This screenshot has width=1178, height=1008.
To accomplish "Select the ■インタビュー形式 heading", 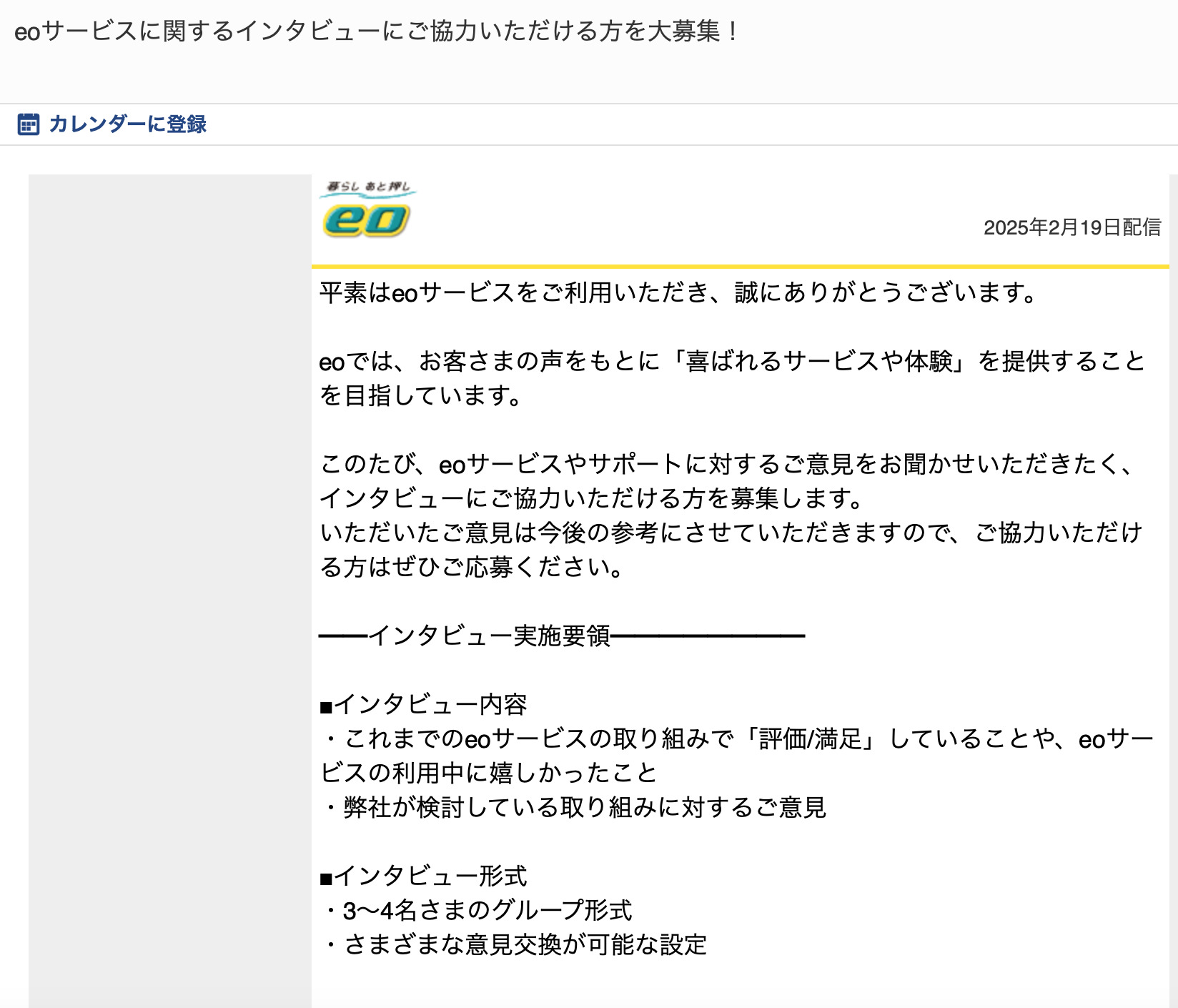I will (423, 876).
